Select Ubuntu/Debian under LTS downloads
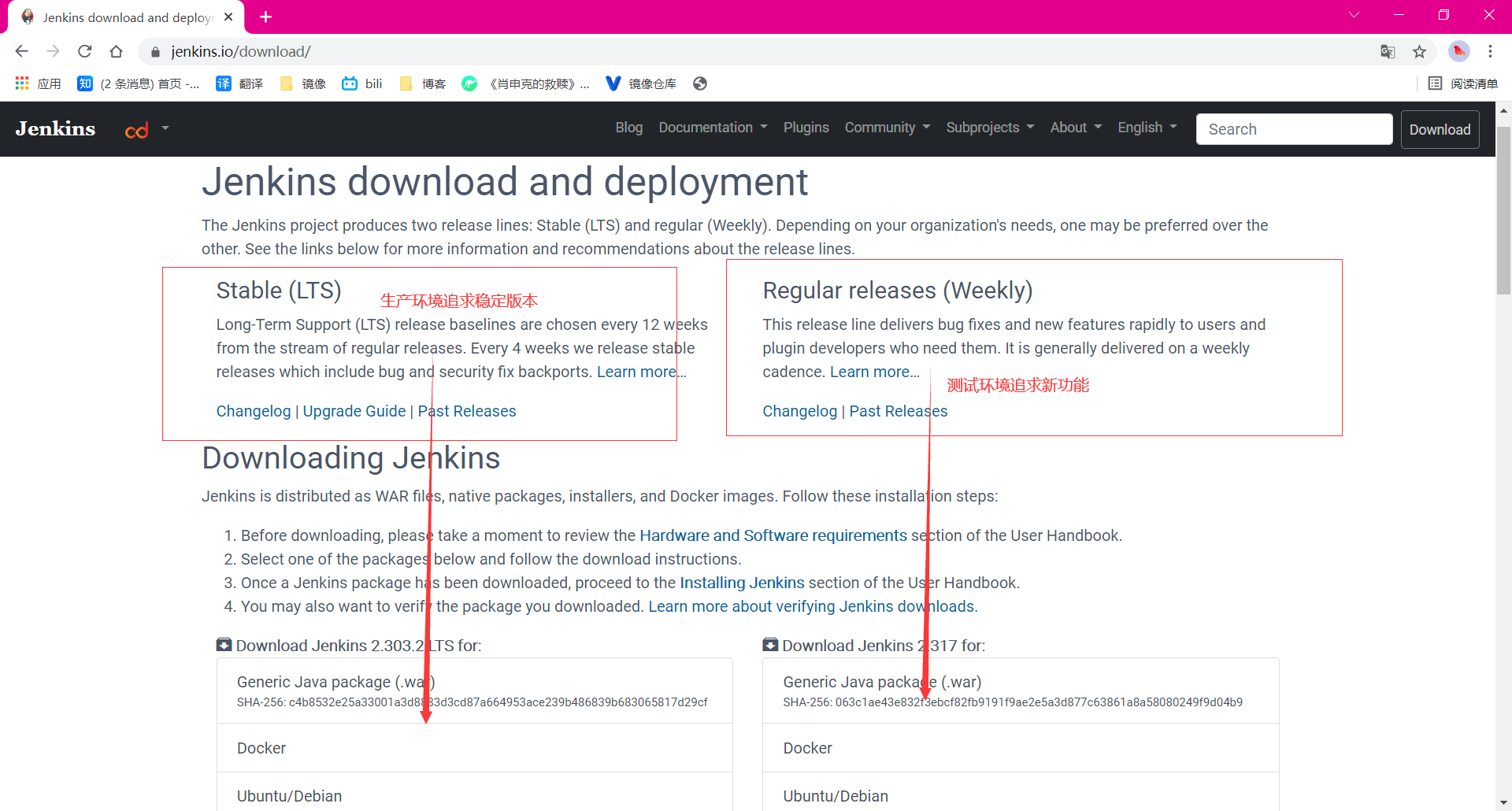 coord(475,792)
